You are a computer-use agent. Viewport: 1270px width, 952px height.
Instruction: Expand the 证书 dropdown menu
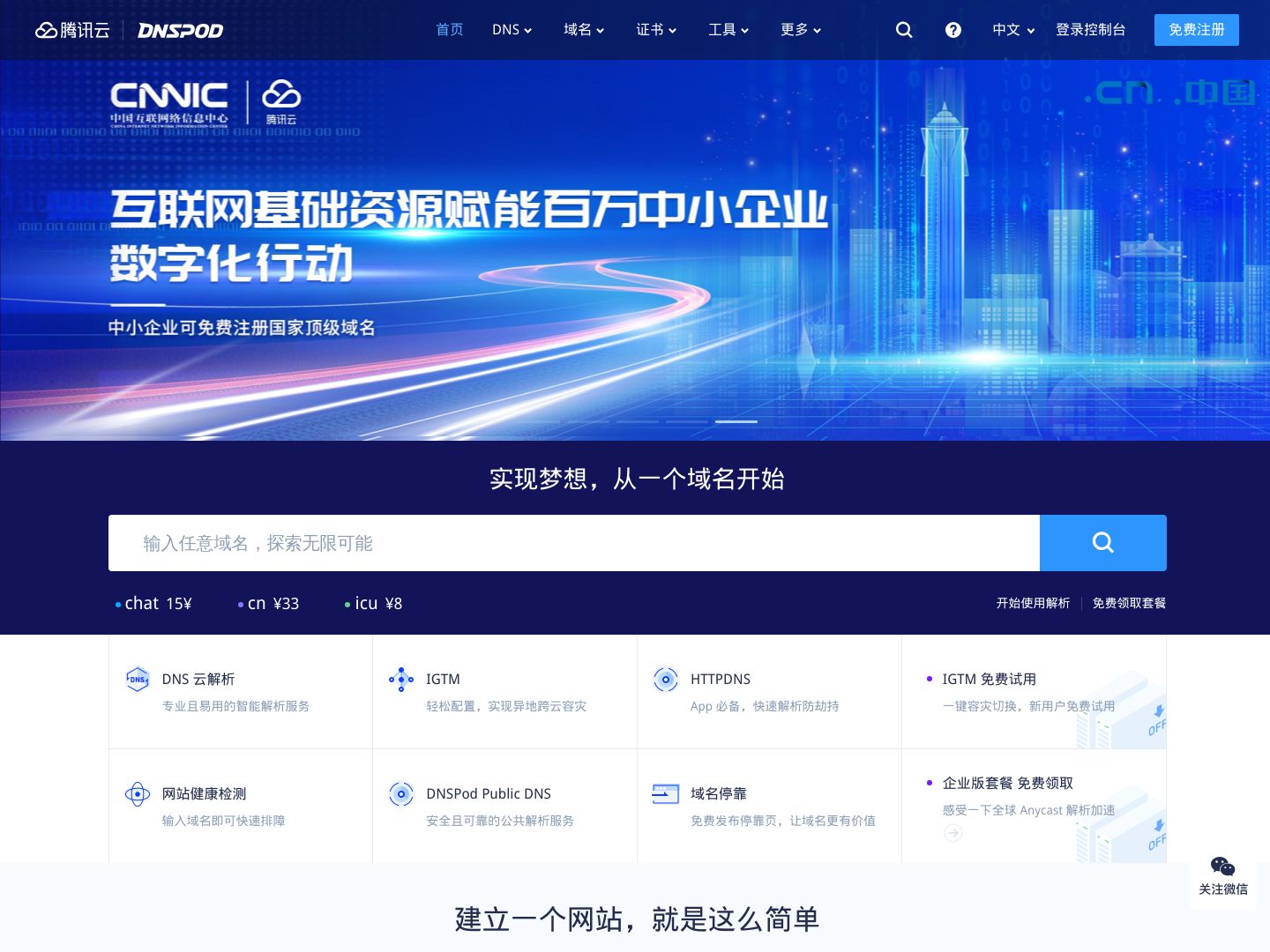pyautogui.click(x=656, y=30)
